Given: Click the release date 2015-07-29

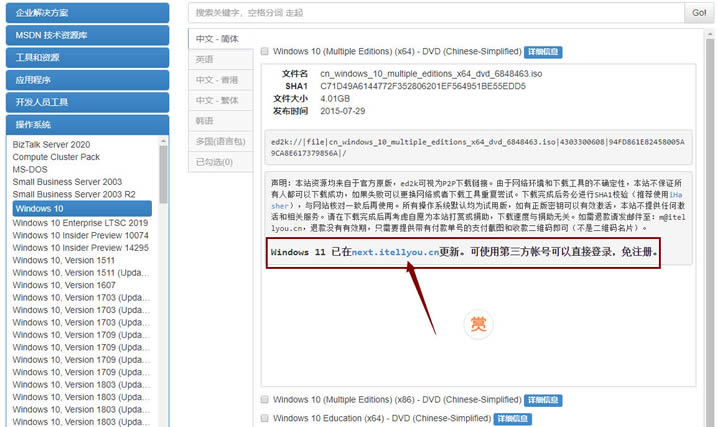Looking at the screenshot, I should coord(342,111).
